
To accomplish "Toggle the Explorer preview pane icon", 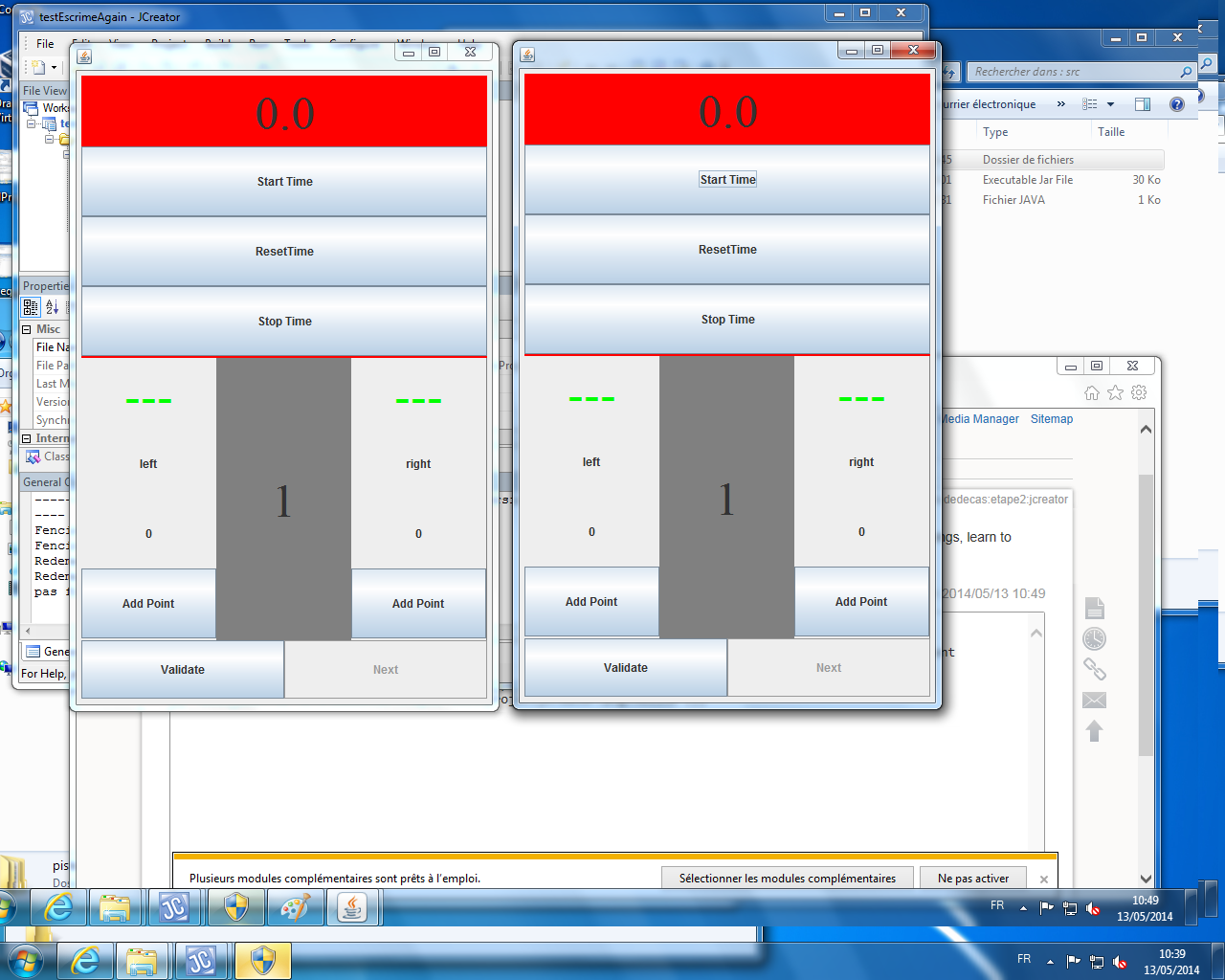I will [1142, 104].
